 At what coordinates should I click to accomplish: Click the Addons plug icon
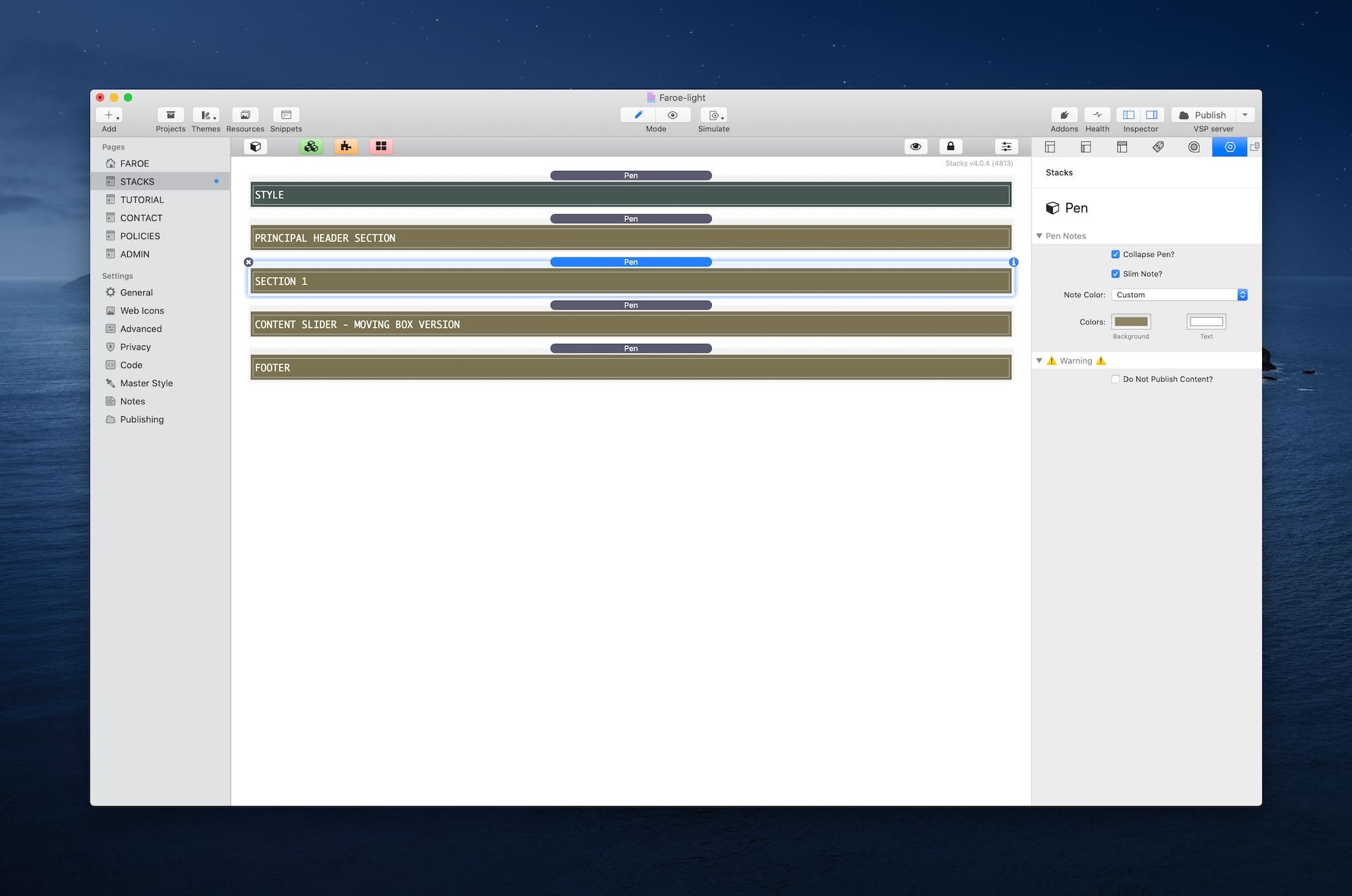point(1064,115)
